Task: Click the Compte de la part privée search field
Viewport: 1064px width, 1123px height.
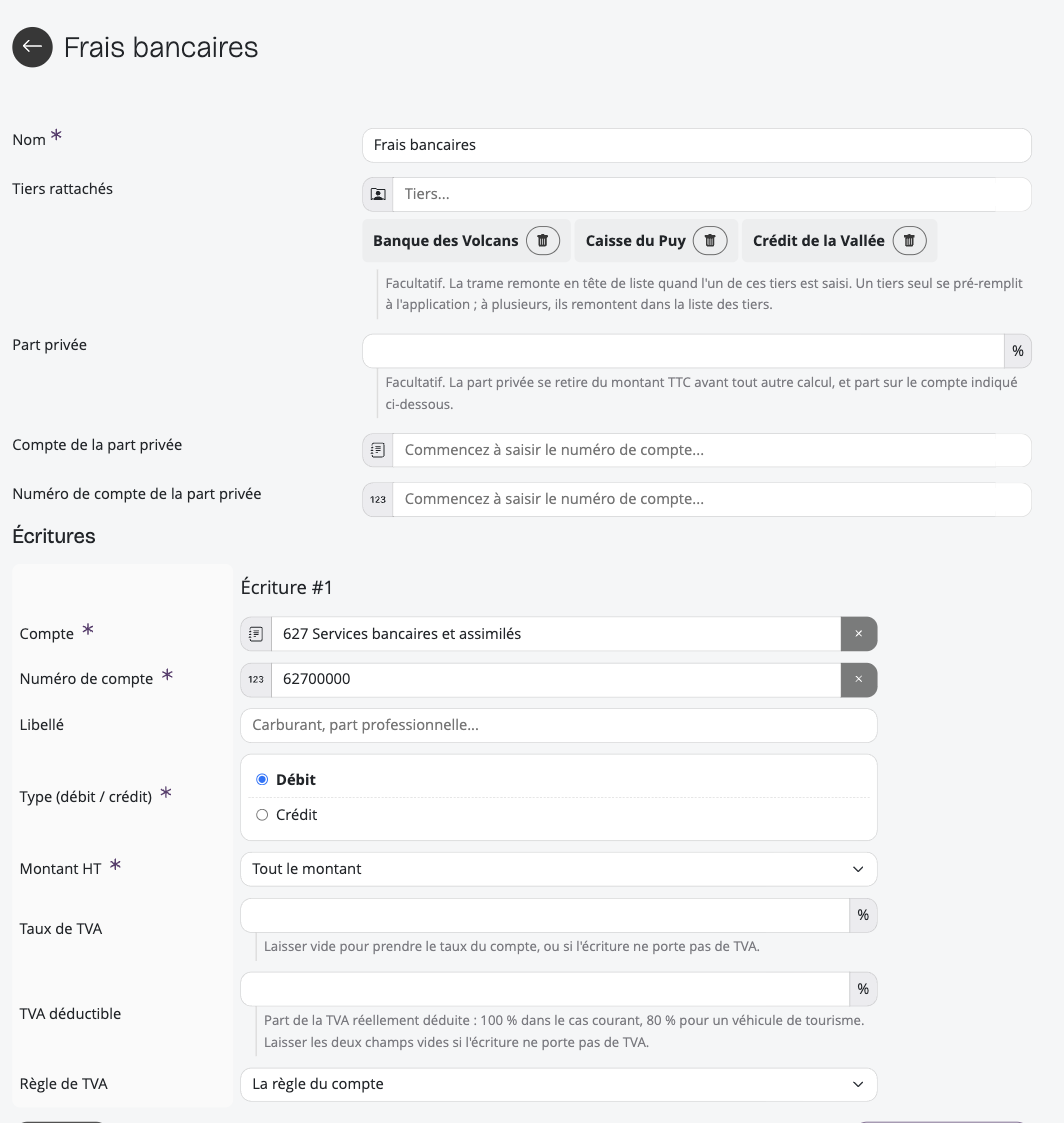Action: 712,450
